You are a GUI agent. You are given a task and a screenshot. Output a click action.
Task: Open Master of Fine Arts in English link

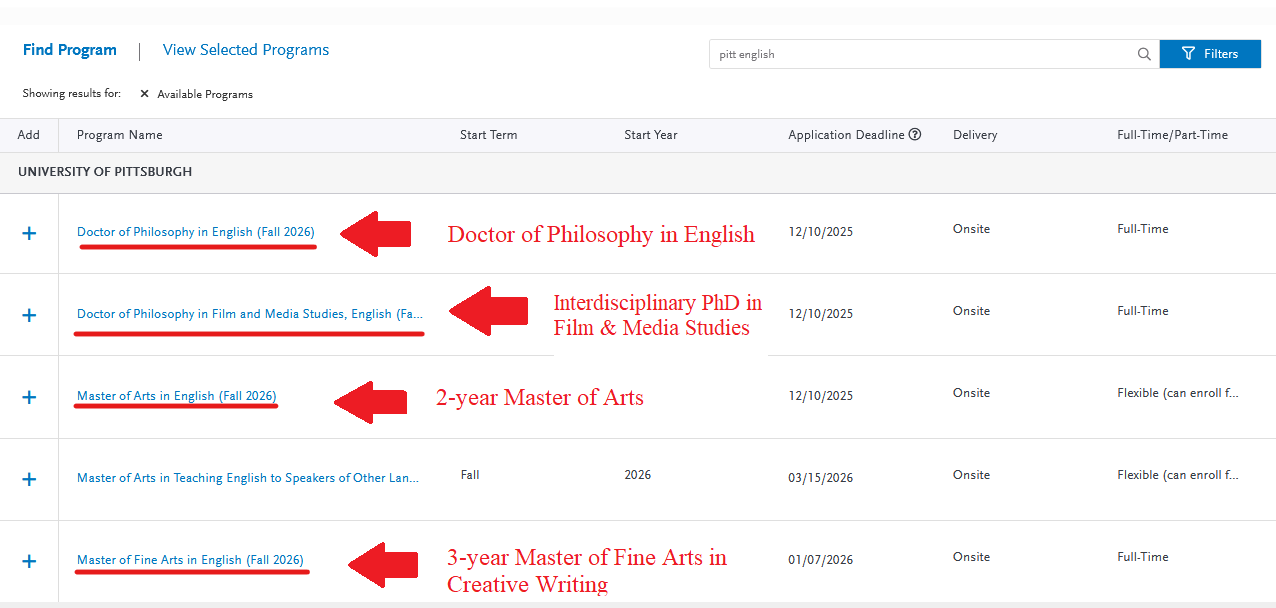pos(190,560)
